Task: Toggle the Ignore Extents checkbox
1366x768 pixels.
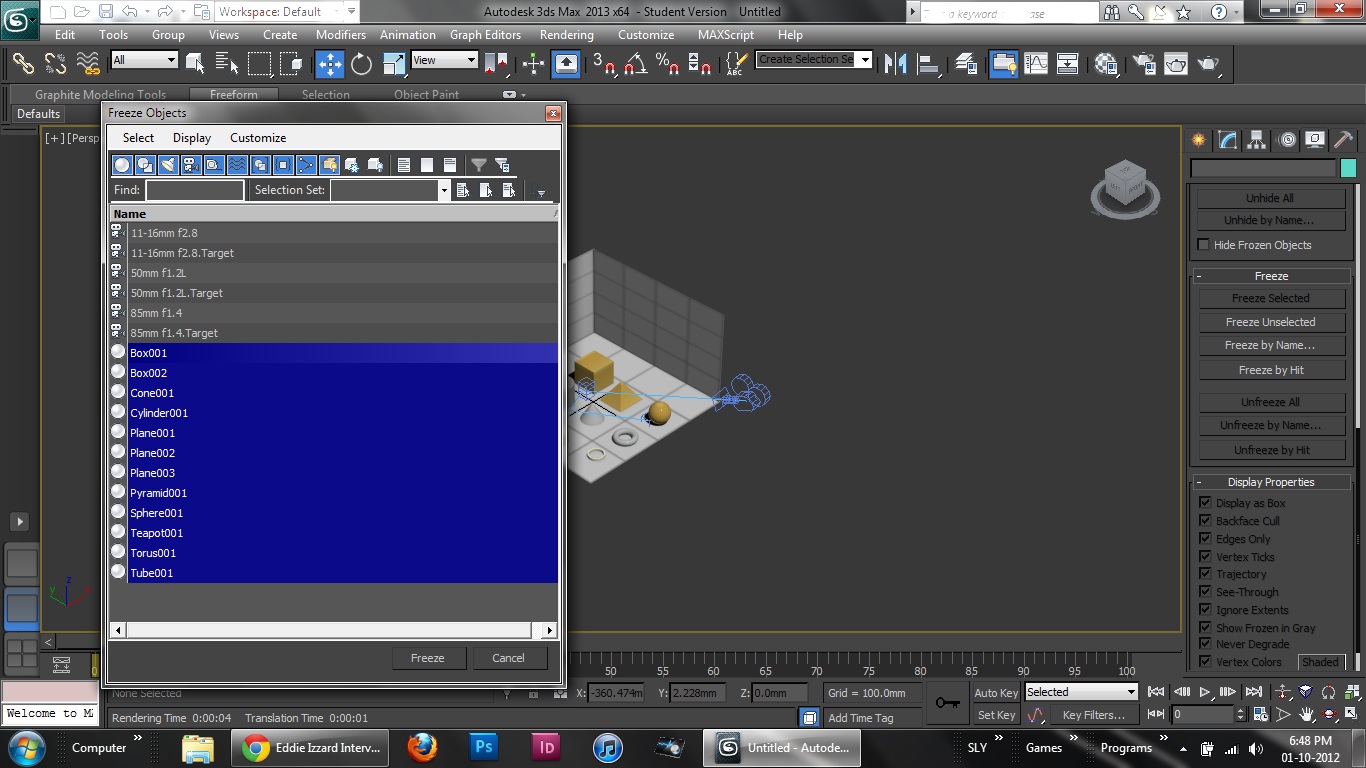Action: coord(1205,610)
